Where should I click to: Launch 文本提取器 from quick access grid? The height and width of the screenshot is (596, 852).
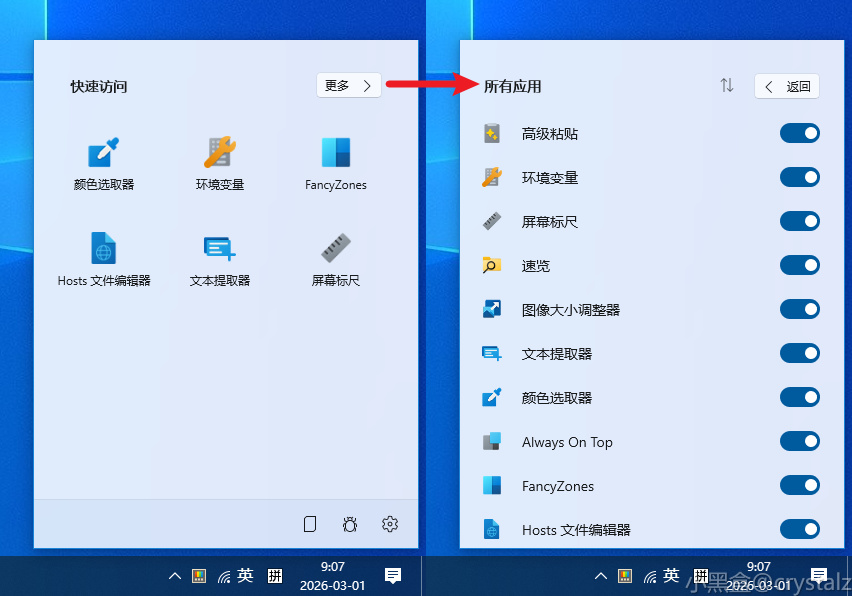pos(220,259)
